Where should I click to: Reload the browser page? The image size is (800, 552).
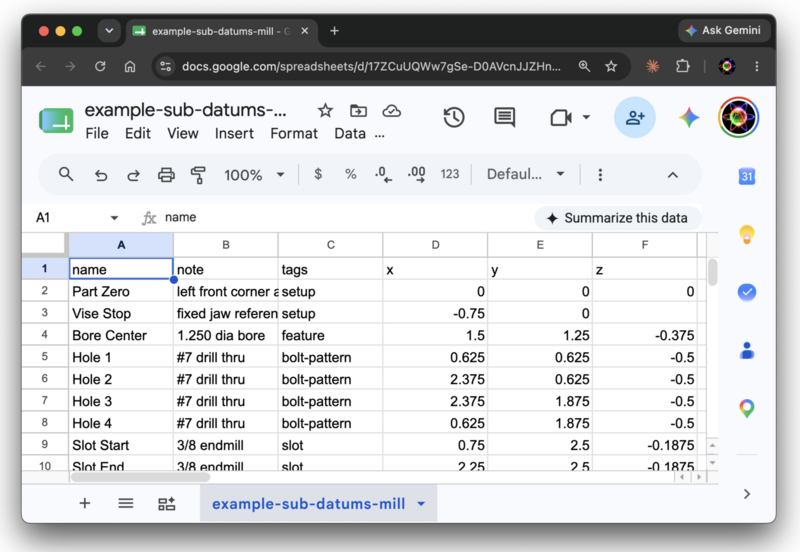100,66
